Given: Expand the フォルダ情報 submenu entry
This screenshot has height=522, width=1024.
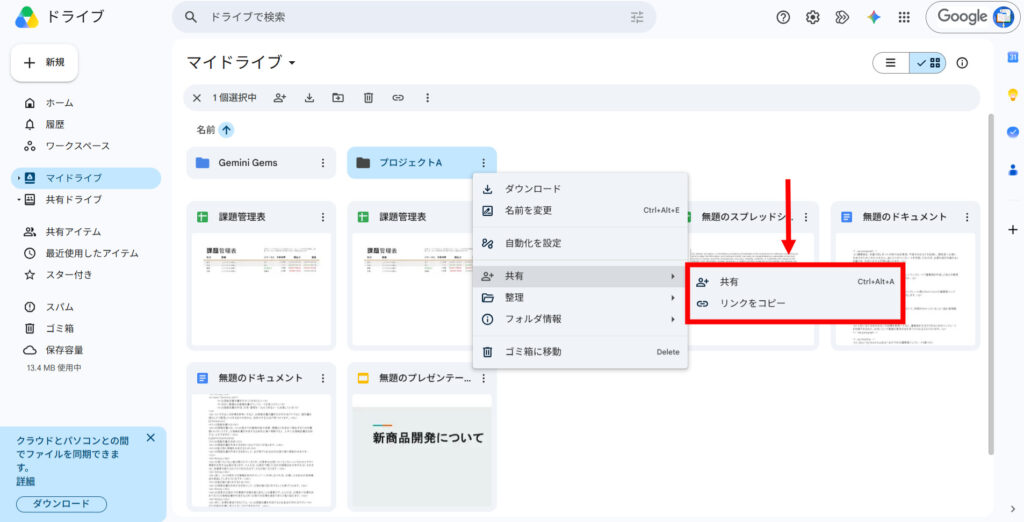Looking at the screenshot, I should pos(580,319).
